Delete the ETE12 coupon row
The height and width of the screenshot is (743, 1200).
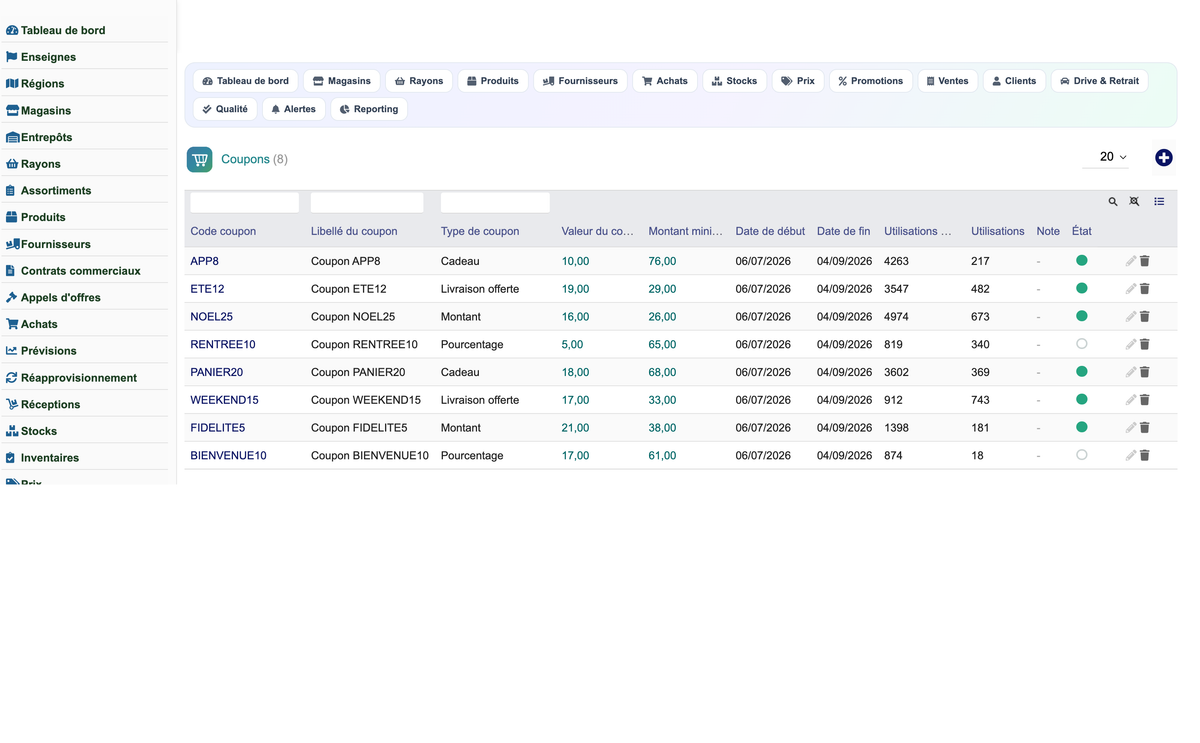(1145, 289)
